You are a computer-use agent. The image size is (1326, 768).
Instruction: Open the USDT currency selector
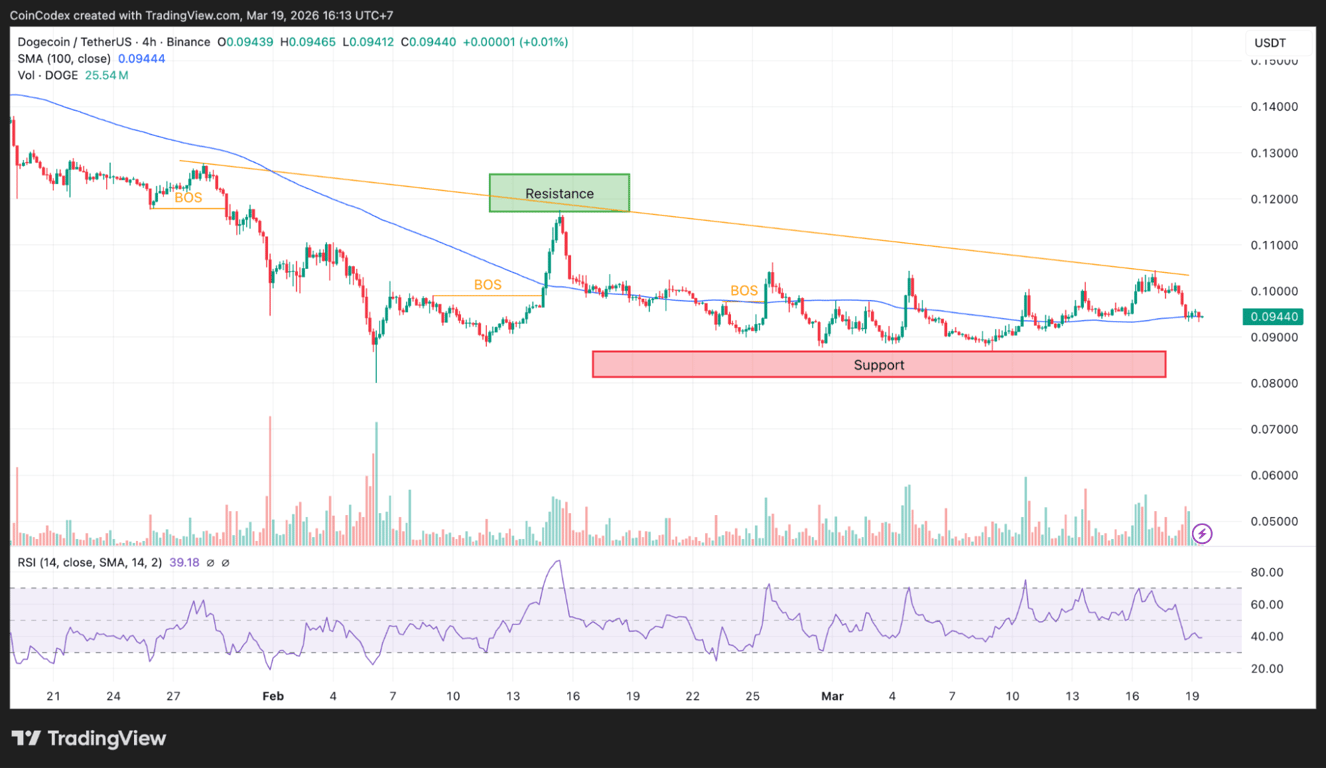[1268, 42]
